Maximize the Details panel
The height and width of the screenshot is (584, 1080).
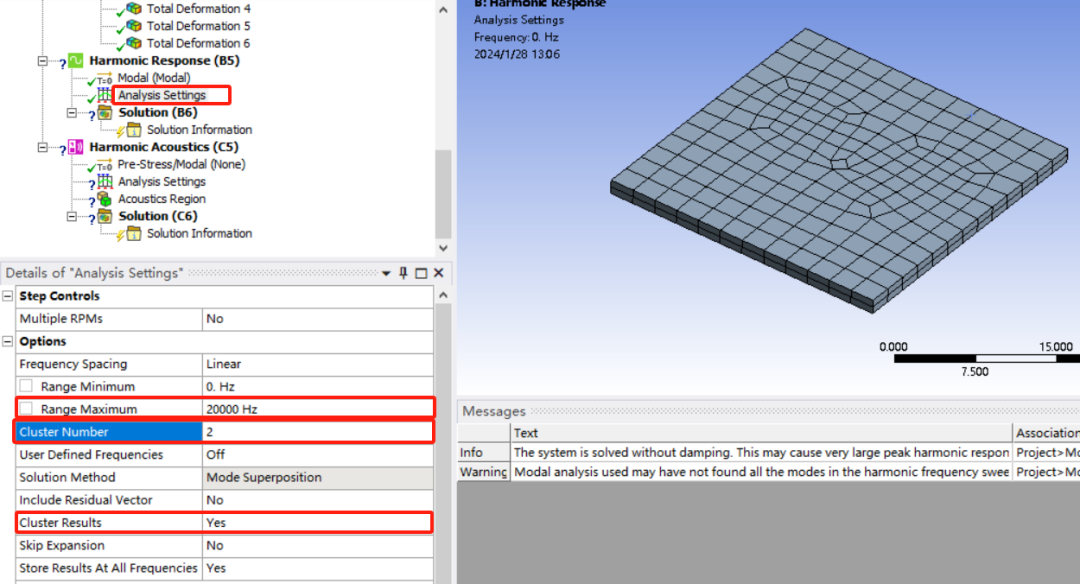pos(421,273)
